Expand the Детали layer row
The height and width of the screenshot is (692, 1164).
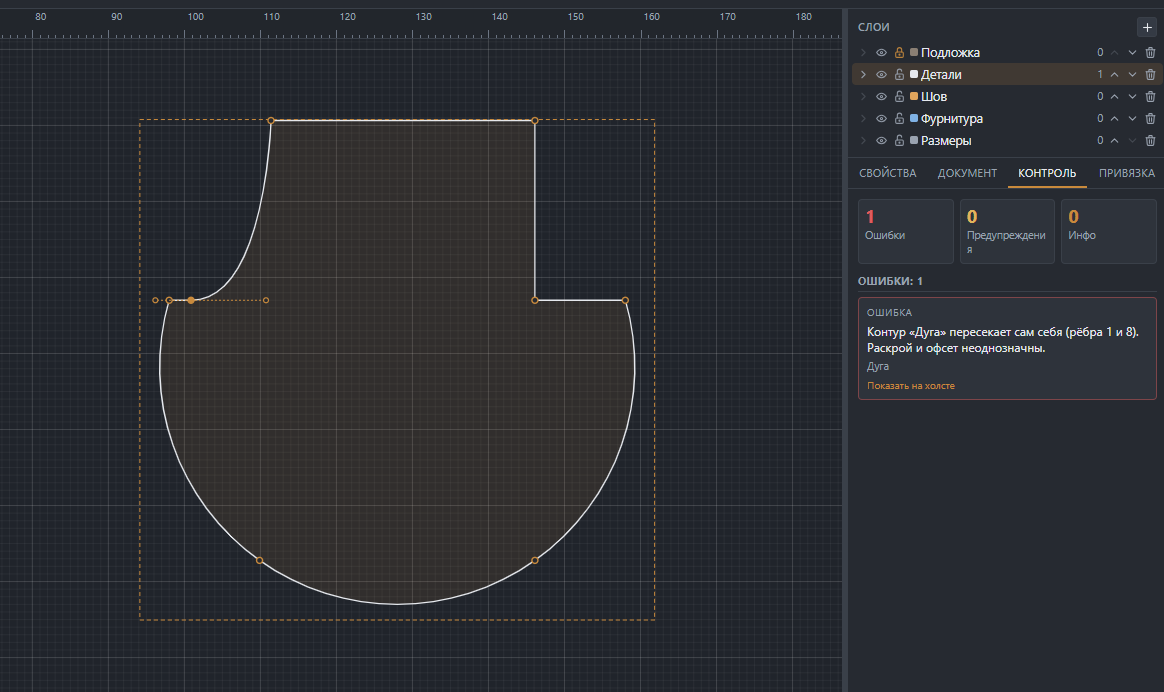(863, 74)
